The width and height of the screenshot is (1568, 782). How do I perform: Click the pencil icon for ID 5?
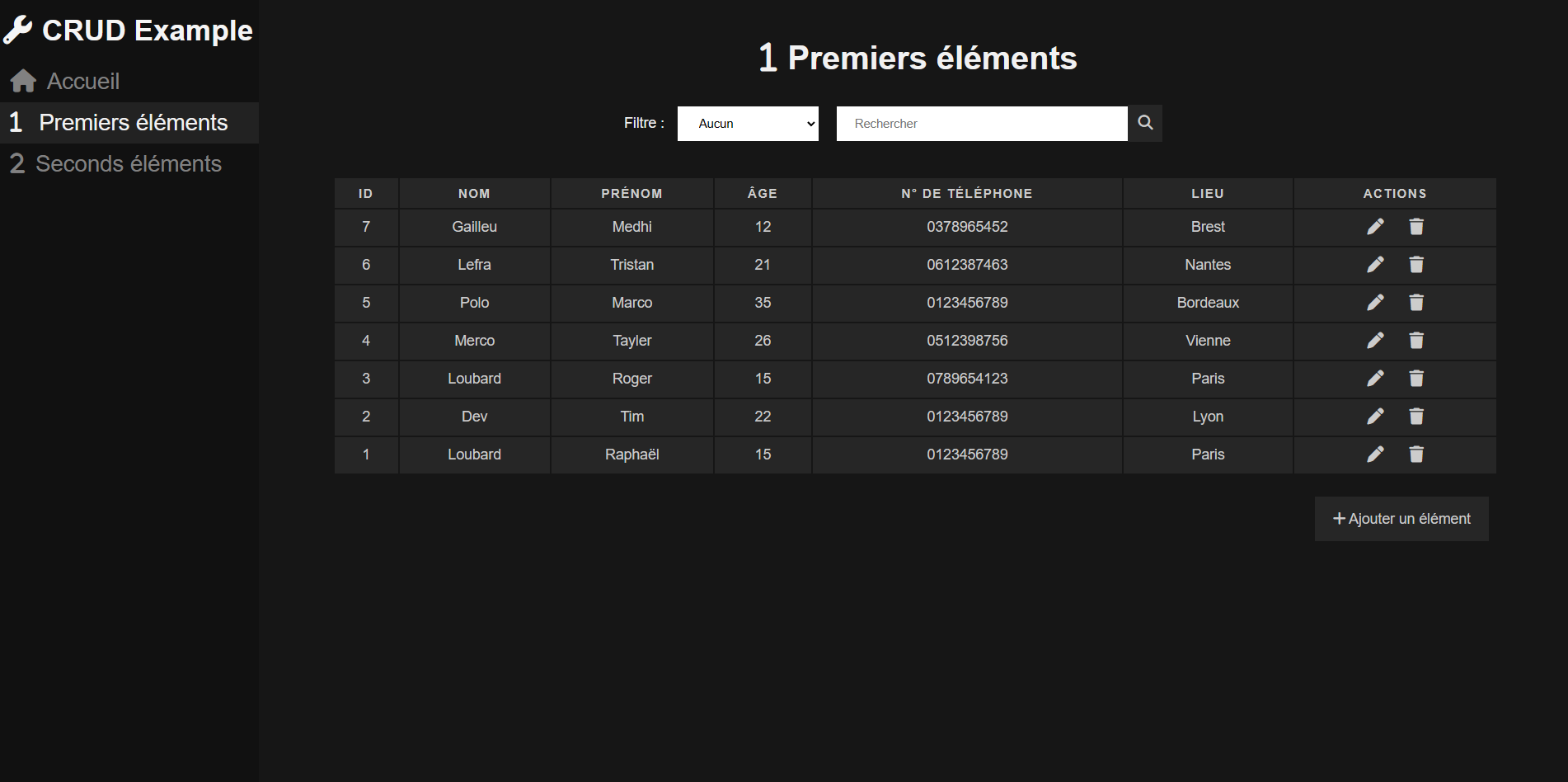(x=1375, y=303)
